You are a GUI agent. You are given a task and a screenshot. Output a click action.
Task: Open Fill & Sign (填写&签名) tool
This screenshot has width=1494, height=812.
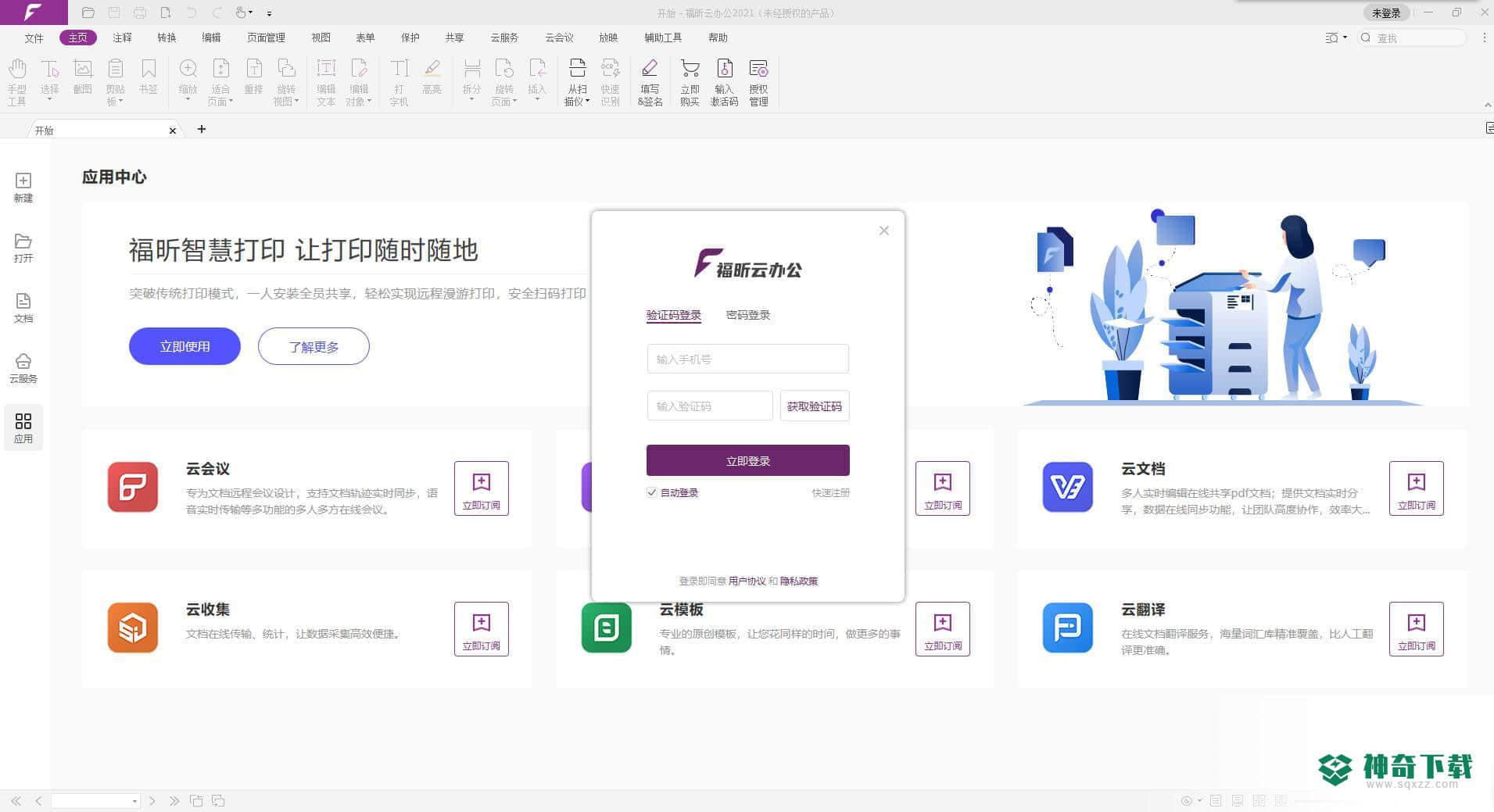point(650,81)
